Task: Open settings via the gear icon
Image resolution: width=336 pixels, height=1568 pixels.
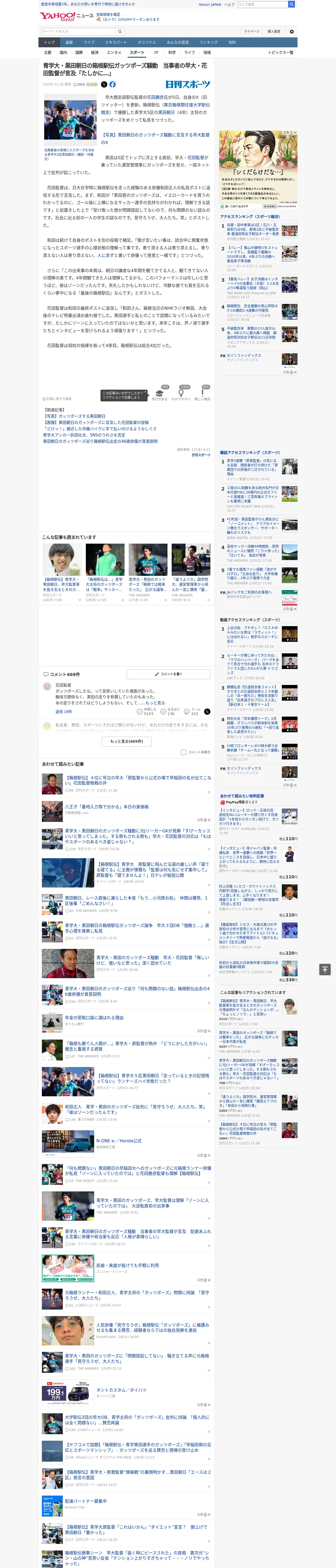Action: pos(292,32)
